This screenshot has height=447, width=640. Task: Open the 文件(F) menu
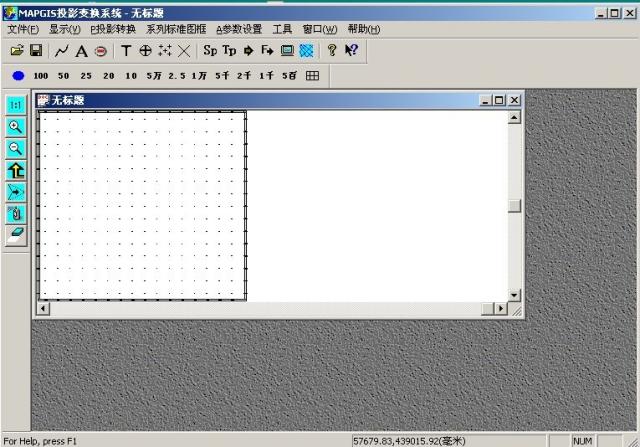(x=22, y=29)
